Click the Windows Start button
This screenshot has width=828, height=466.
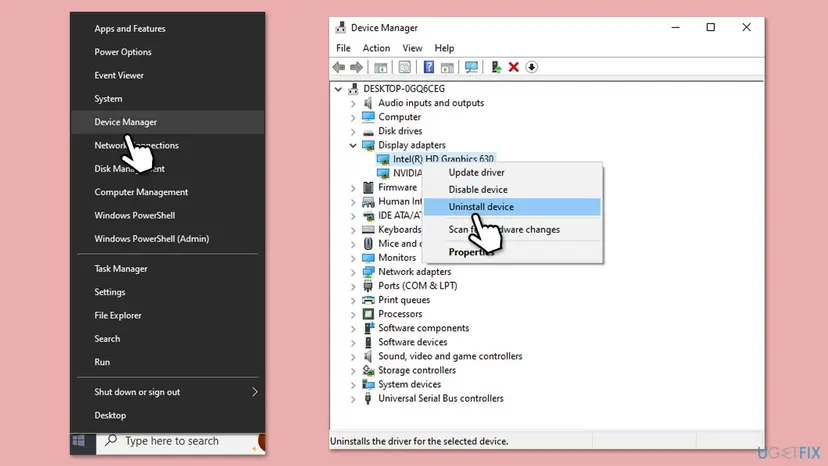click(79, 441)
